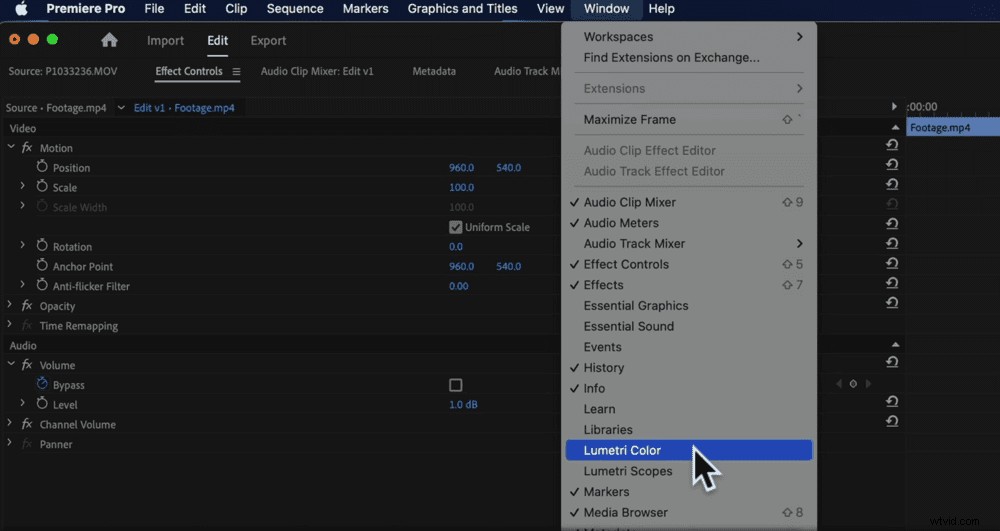Toggle Volume effect fx switch
The image size is (1000, 531).
pyautogui.click(x=27, y=365)
